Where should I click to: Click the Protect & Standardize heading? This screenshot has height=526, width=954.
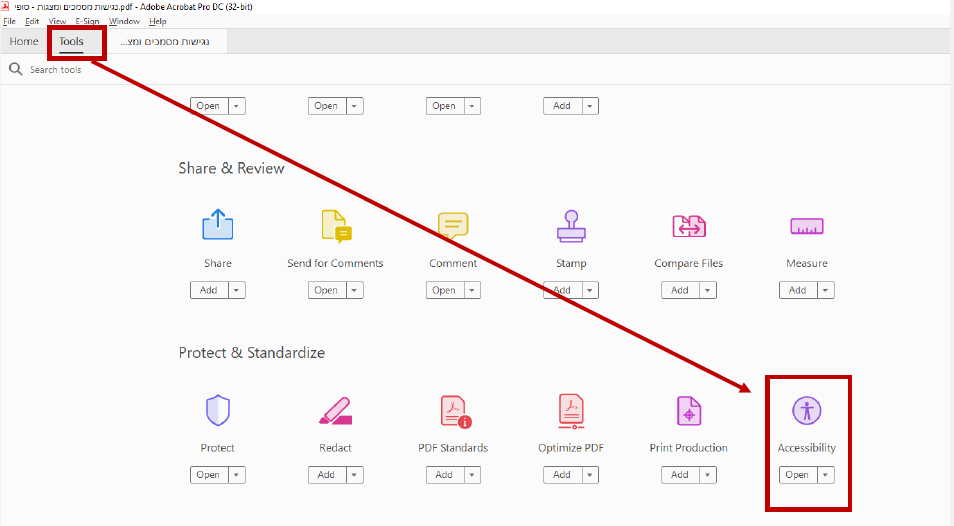(x=251, y=353)
